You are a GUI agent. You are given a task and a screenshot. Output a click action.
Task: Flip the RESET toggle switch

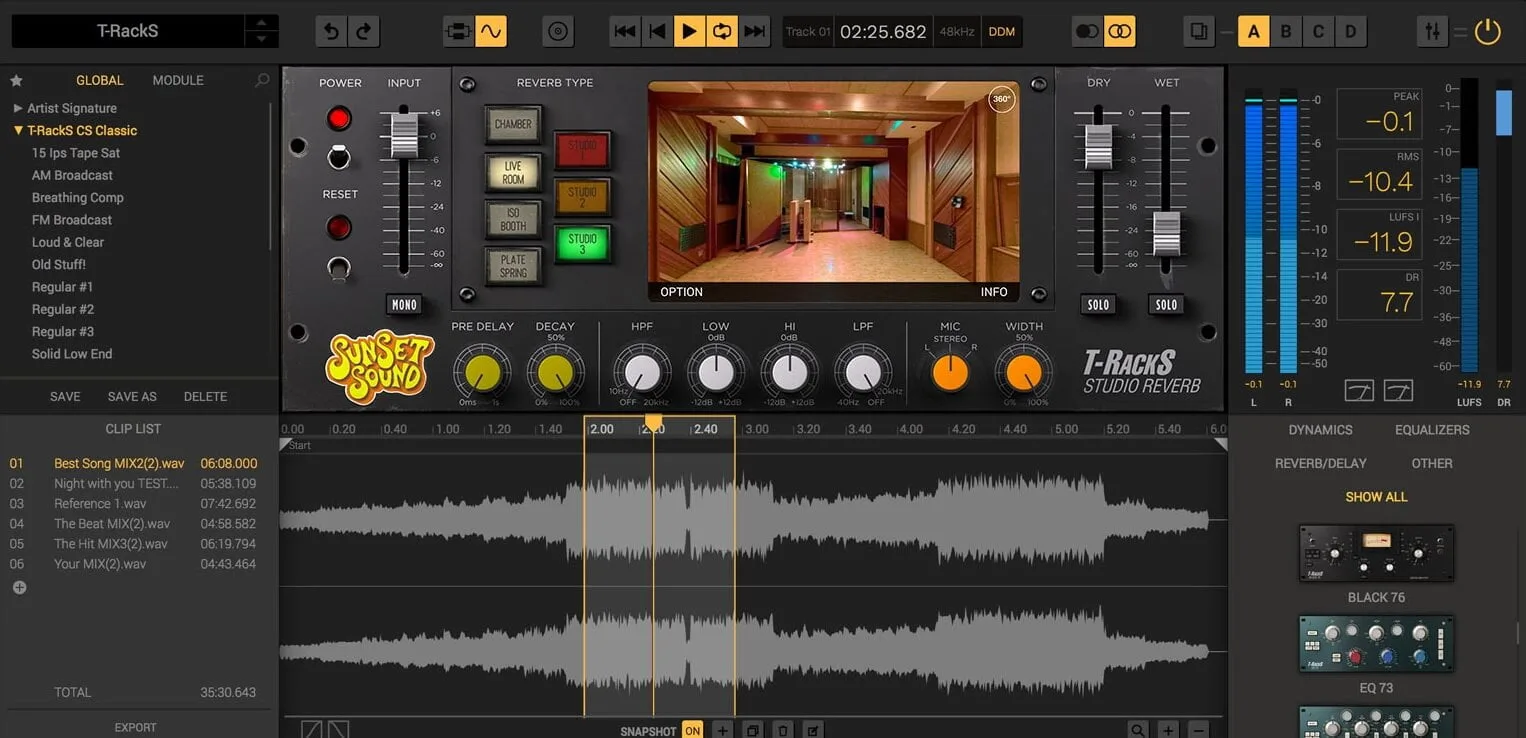coord(340,267)
